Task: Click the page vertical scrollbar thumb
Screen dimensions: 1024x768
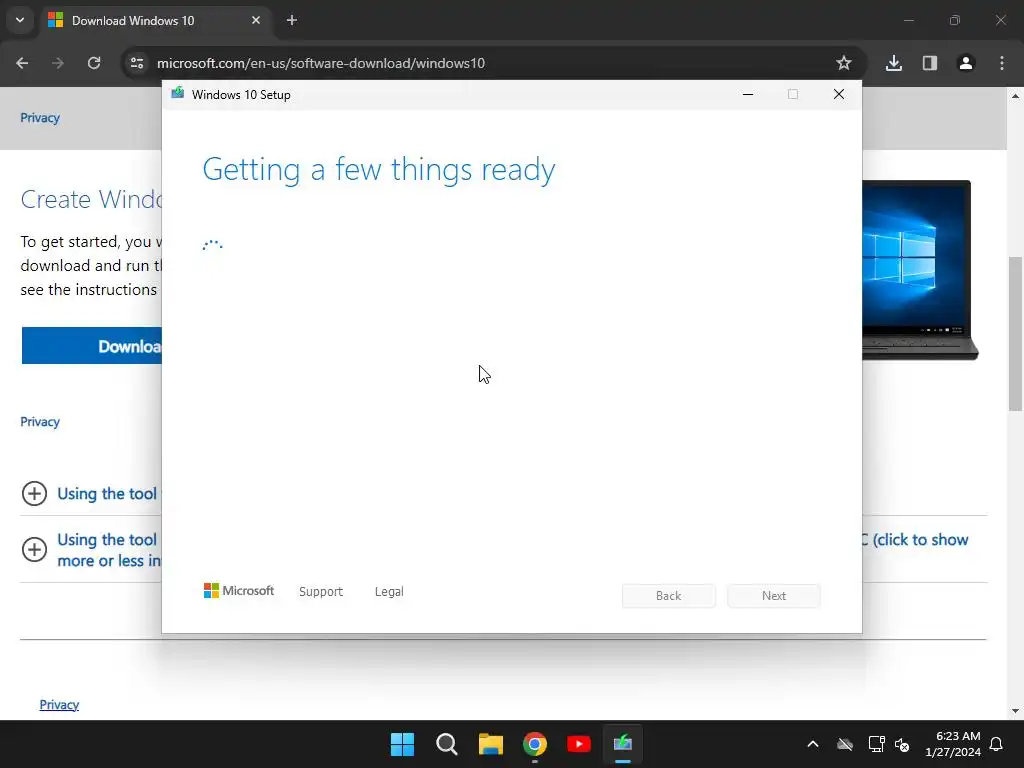Action: (x=1015, y=334)
